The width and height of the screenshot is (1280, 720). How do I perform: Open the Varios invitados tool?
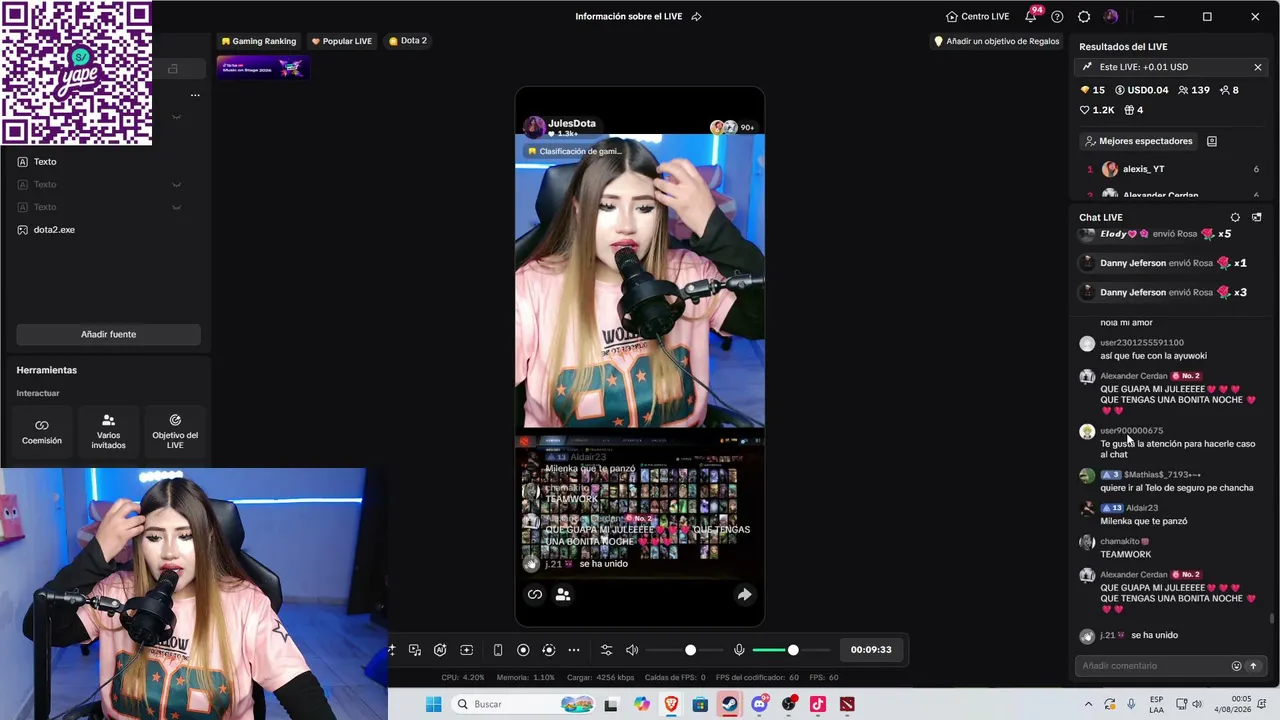(x=108, y=432)
